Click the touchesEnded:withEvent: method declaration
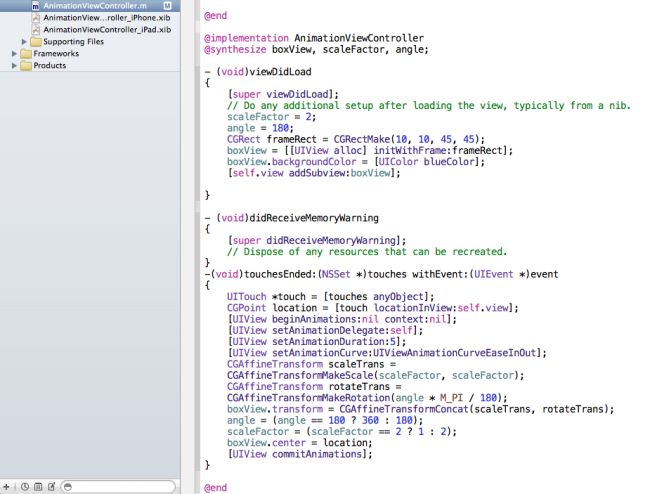The width and height of the screenshot is (650, 494). (x=381, y=274)
